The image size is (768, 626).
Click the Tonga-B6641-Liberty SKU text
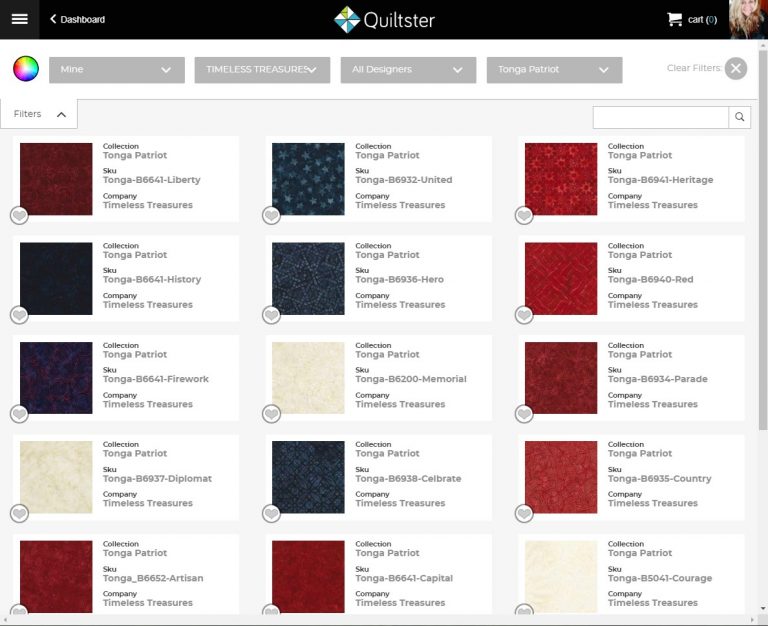pos(151,180)
